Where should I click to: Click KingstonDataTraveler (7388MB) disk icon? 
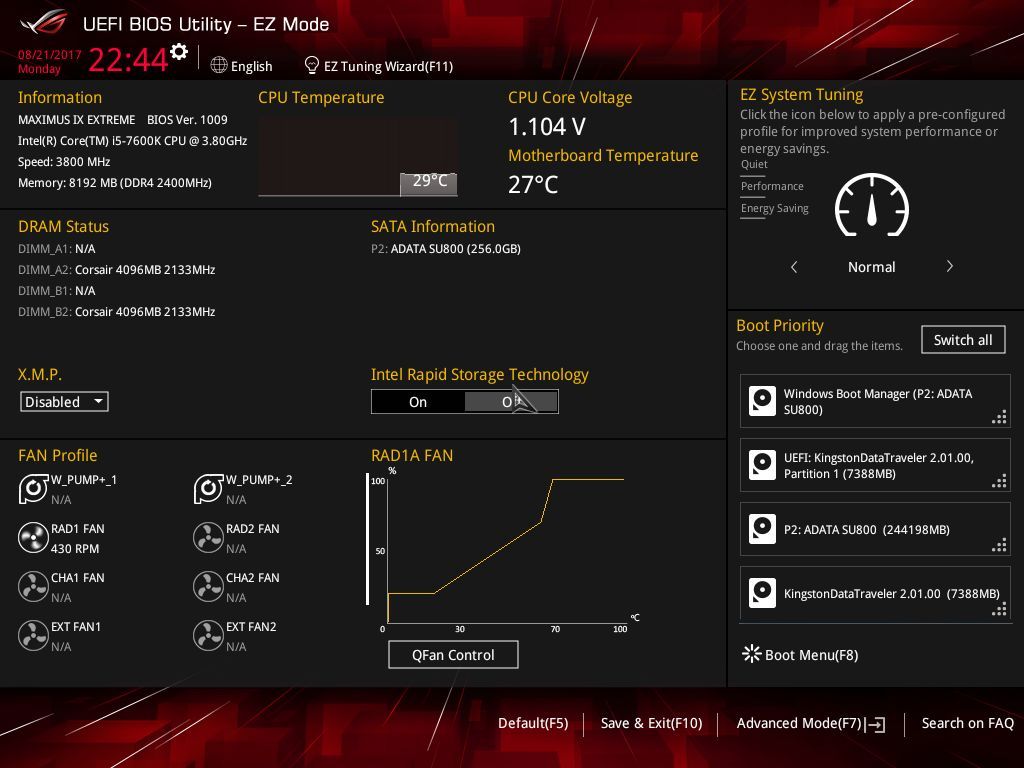[762, 593]
